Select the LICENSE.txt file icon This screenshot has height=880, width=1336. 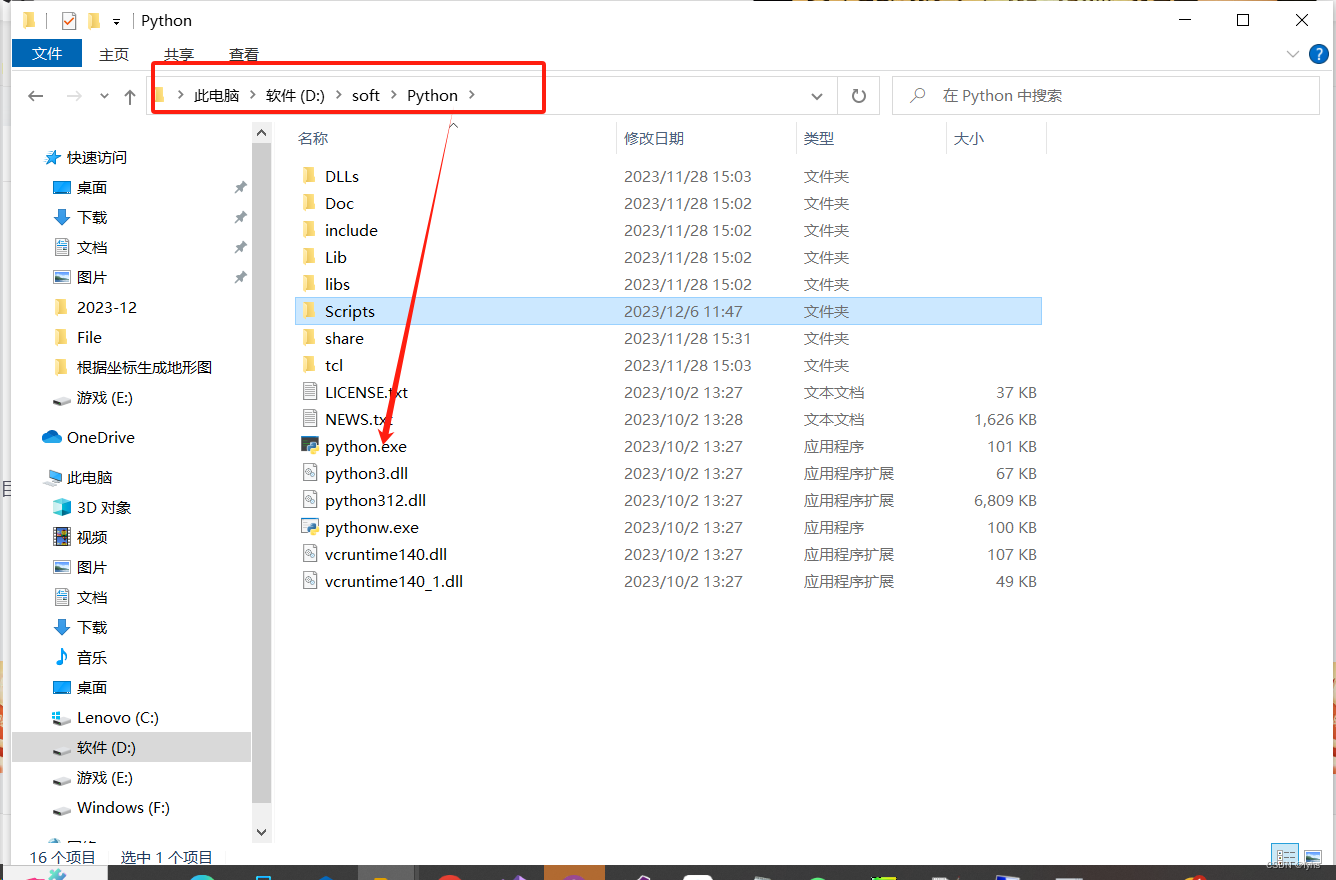(309, 392)
